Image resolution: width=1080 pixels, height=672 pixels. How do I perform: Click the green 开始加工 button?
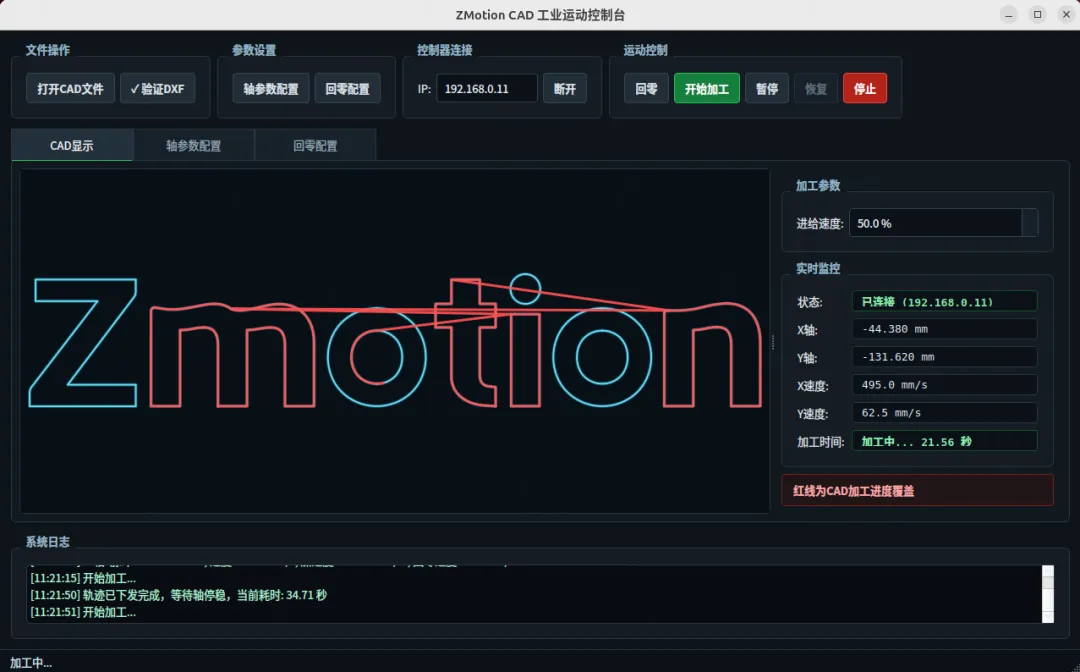point(707,89)
